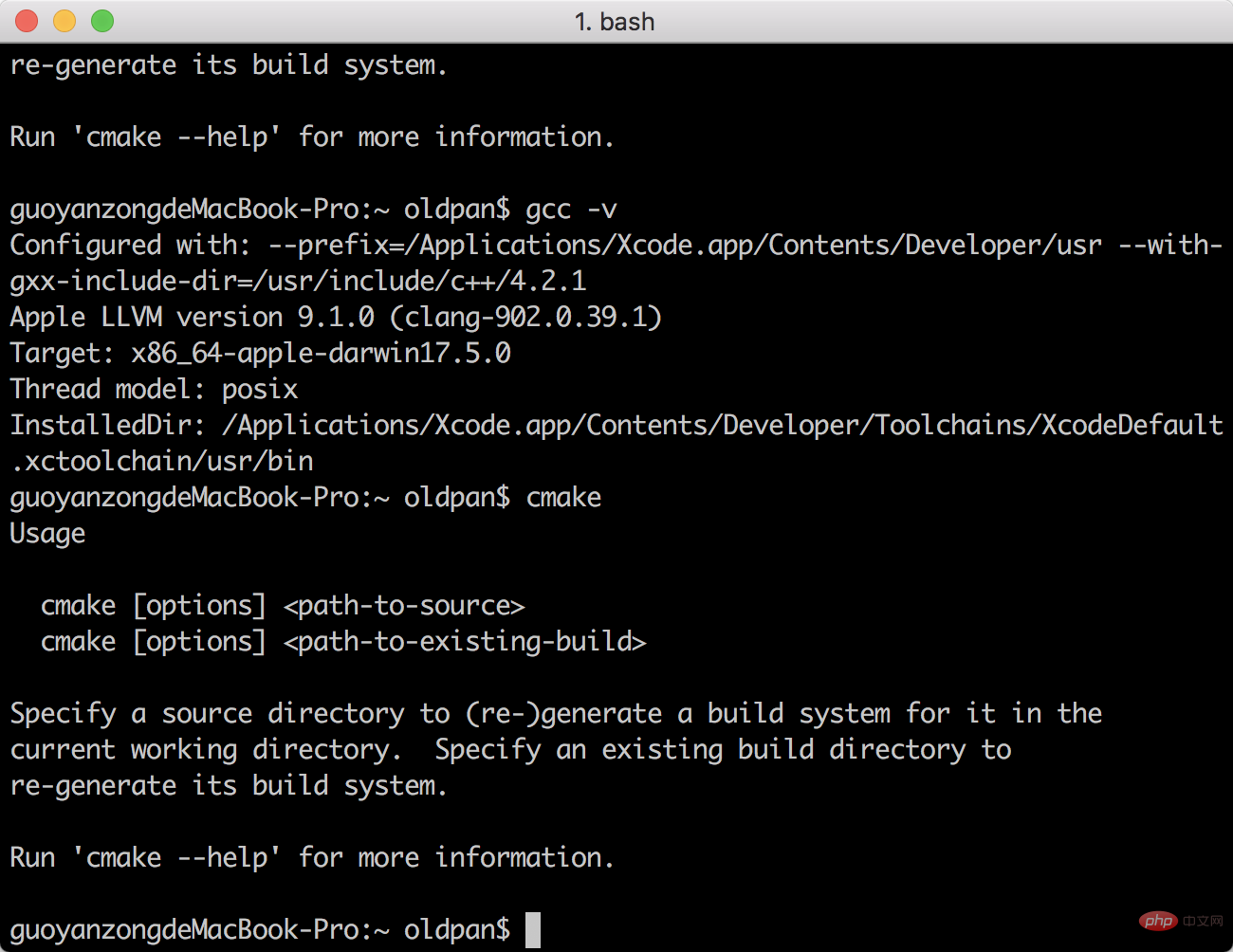The width and height of the screenshot is (1233, 952).
Task: Click the terminal cursor block at prompt
Action: pos(533,930)
